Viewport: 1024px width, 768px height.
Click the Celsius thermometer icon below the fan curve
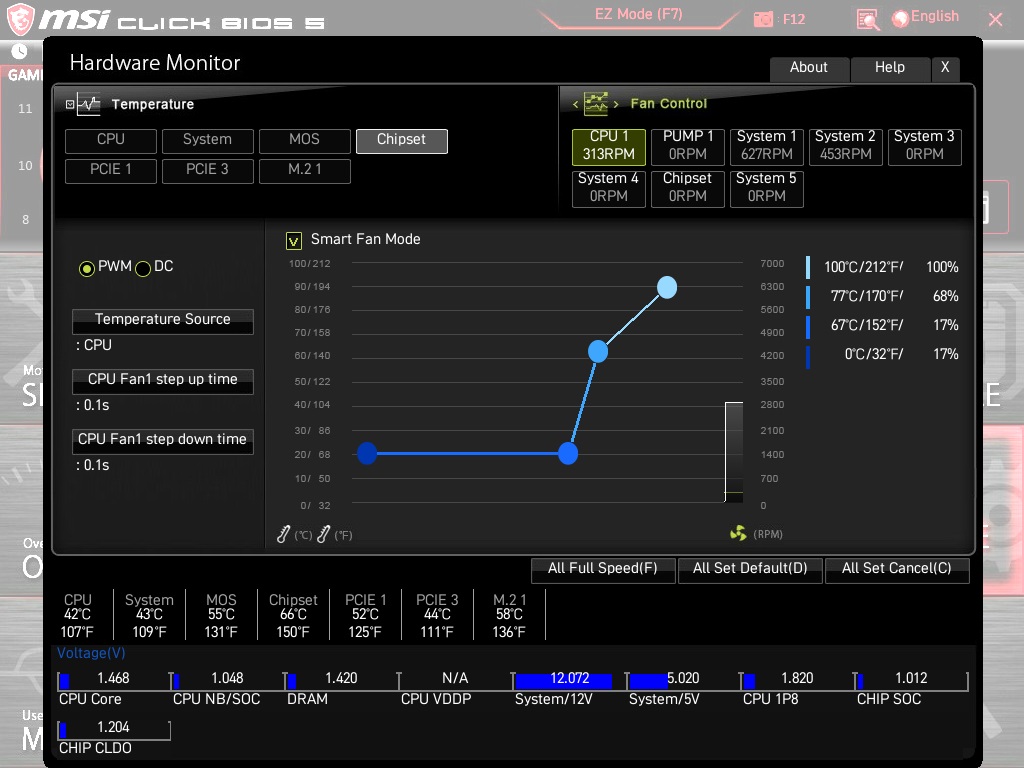point(283,534)
